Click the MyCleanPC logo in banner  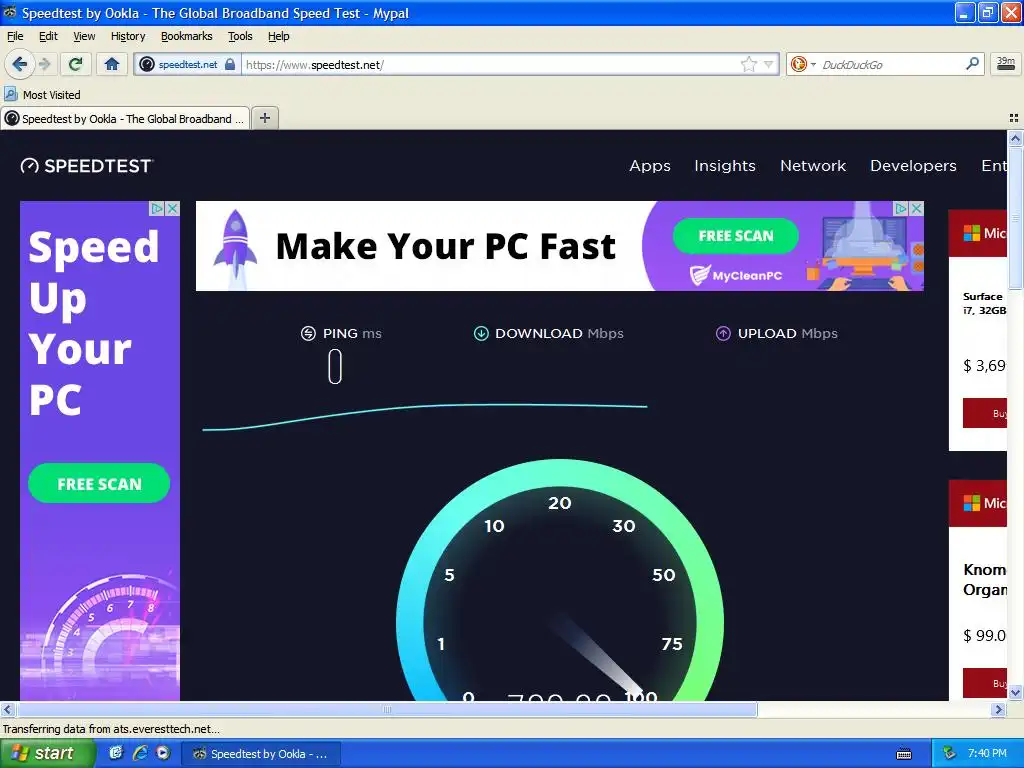pyautogui.click(x=736, y=275)
